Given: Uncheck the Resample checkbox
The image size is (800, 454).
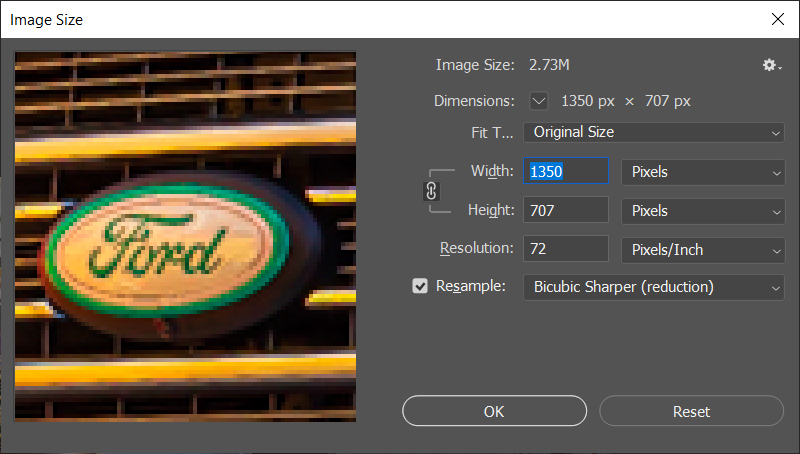Looking at the screenshot, I should (x=420, y=286).
